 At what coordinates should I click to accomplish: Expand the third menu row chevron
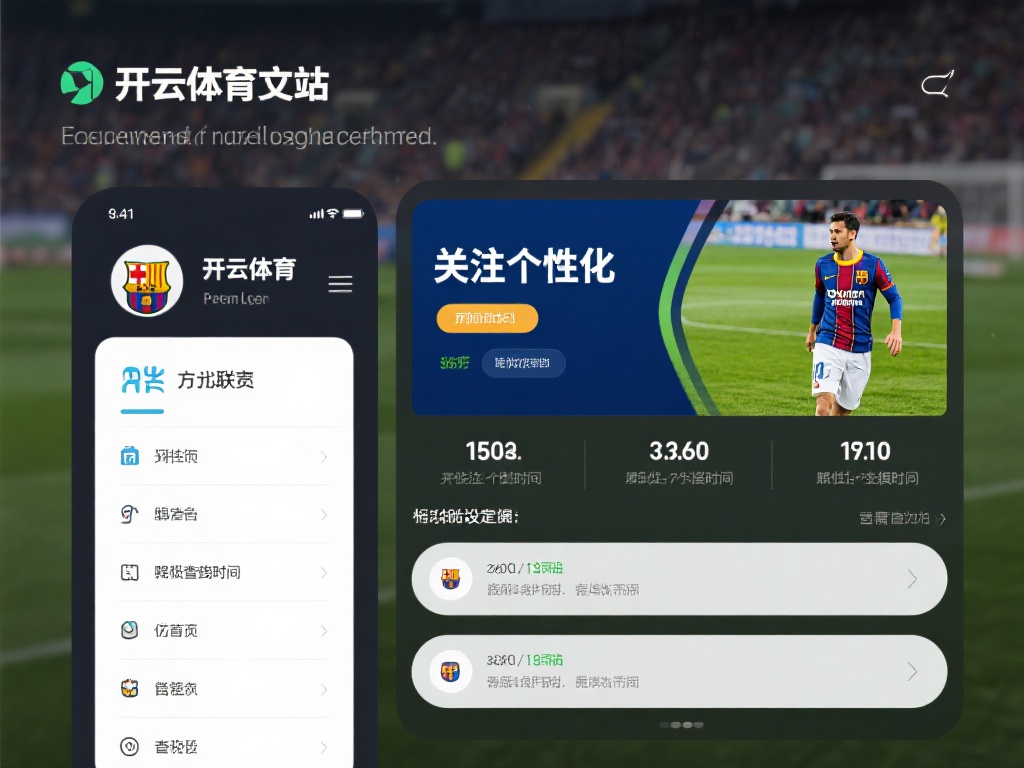pyautogui.click(x=324, y=573)
